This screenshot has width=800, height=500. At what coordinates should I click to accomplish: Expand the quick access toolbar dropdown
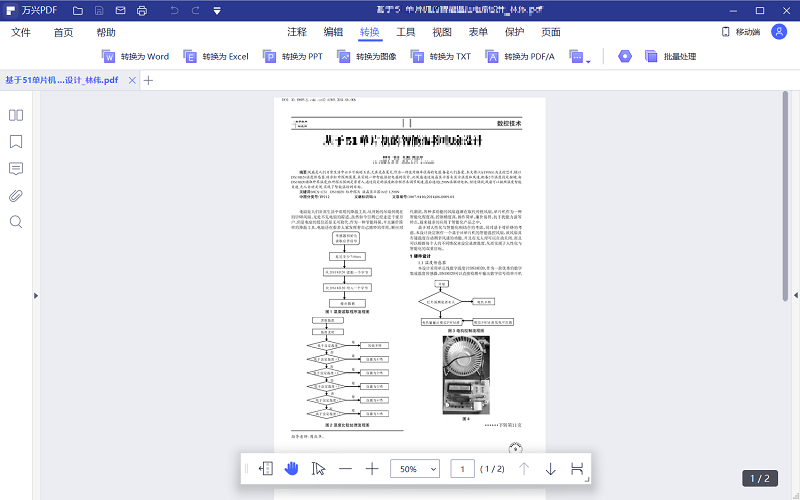point(218,11)
